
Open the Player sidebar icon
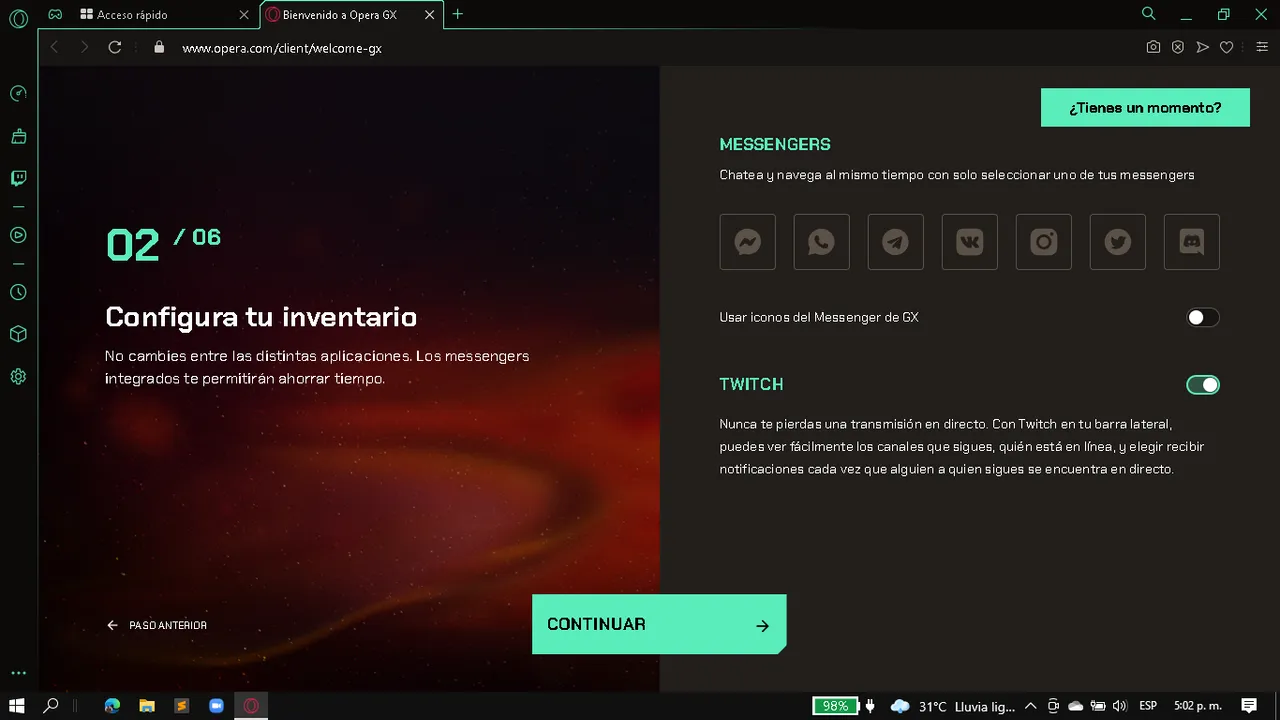pos(18,235)
